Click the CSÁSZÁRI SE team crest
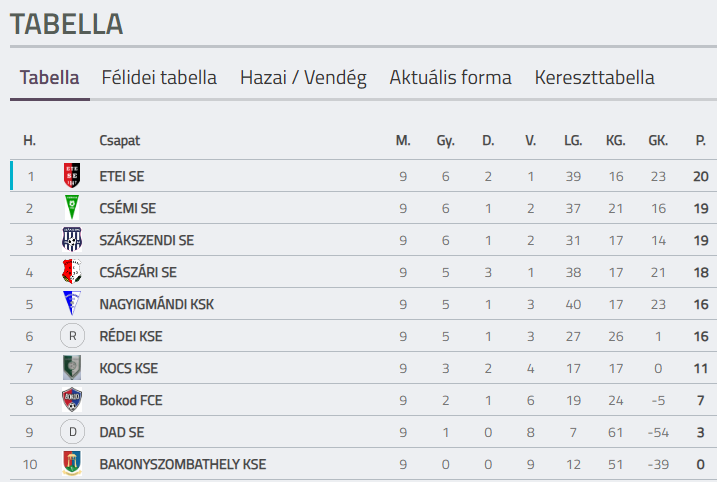This screenshot has width=717, height=482. point(70,272)
